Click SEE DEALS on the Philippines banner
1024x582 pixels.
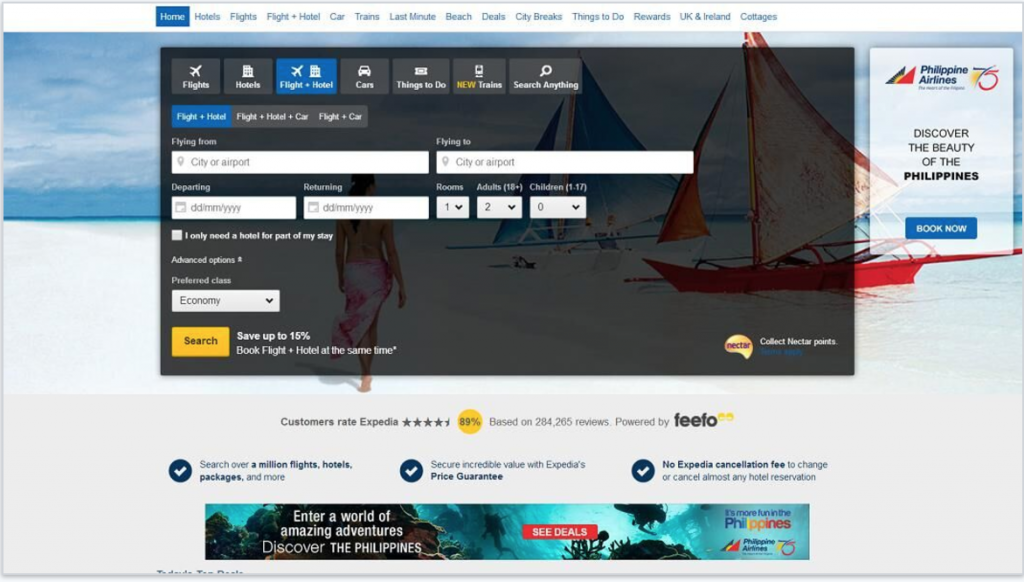click(559, 532)
